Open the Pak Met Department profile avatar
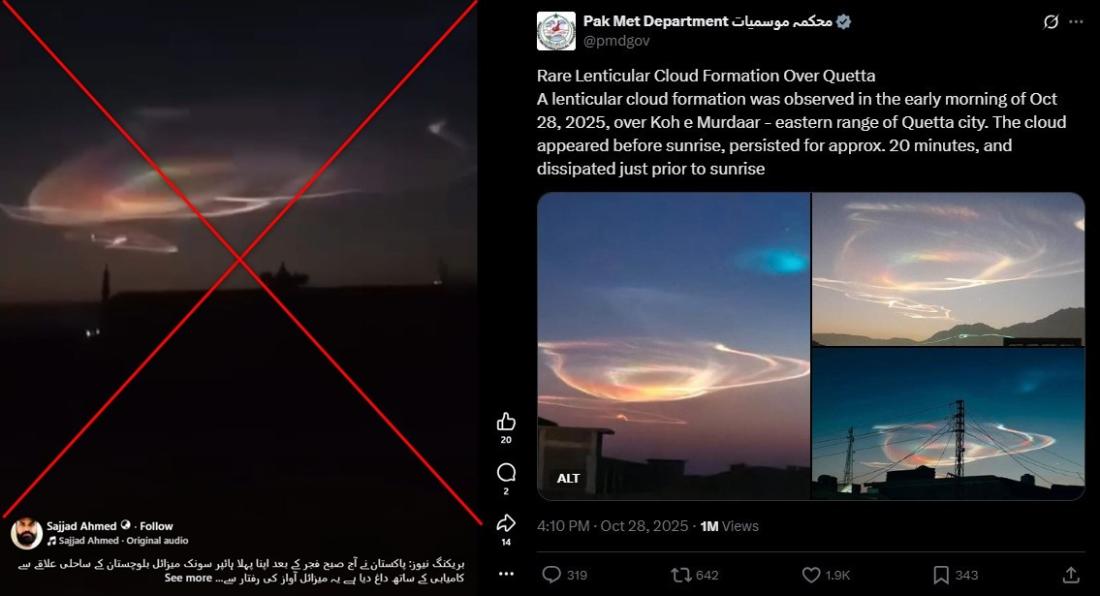The image size is (1100, 596). [x=556, y=31]
